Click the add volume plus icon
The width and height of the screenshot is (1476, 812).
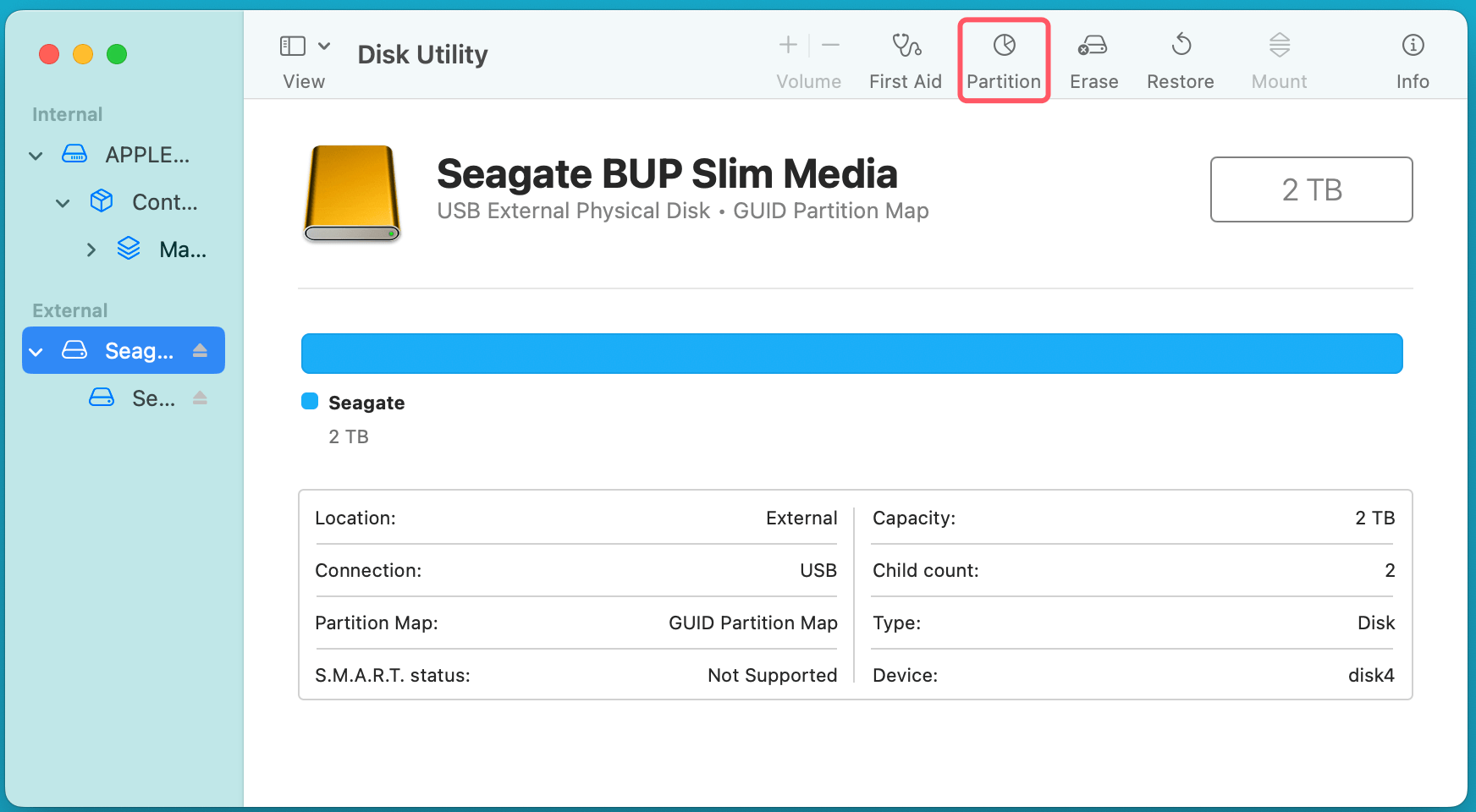click(x=788, y=46)
